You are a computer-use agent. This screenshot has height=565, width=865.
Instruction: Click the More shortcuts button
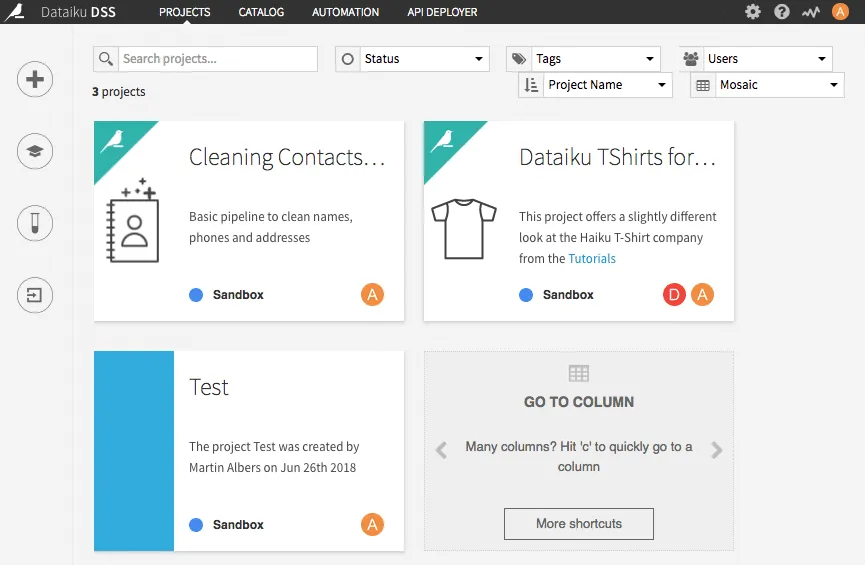point(579,524)
